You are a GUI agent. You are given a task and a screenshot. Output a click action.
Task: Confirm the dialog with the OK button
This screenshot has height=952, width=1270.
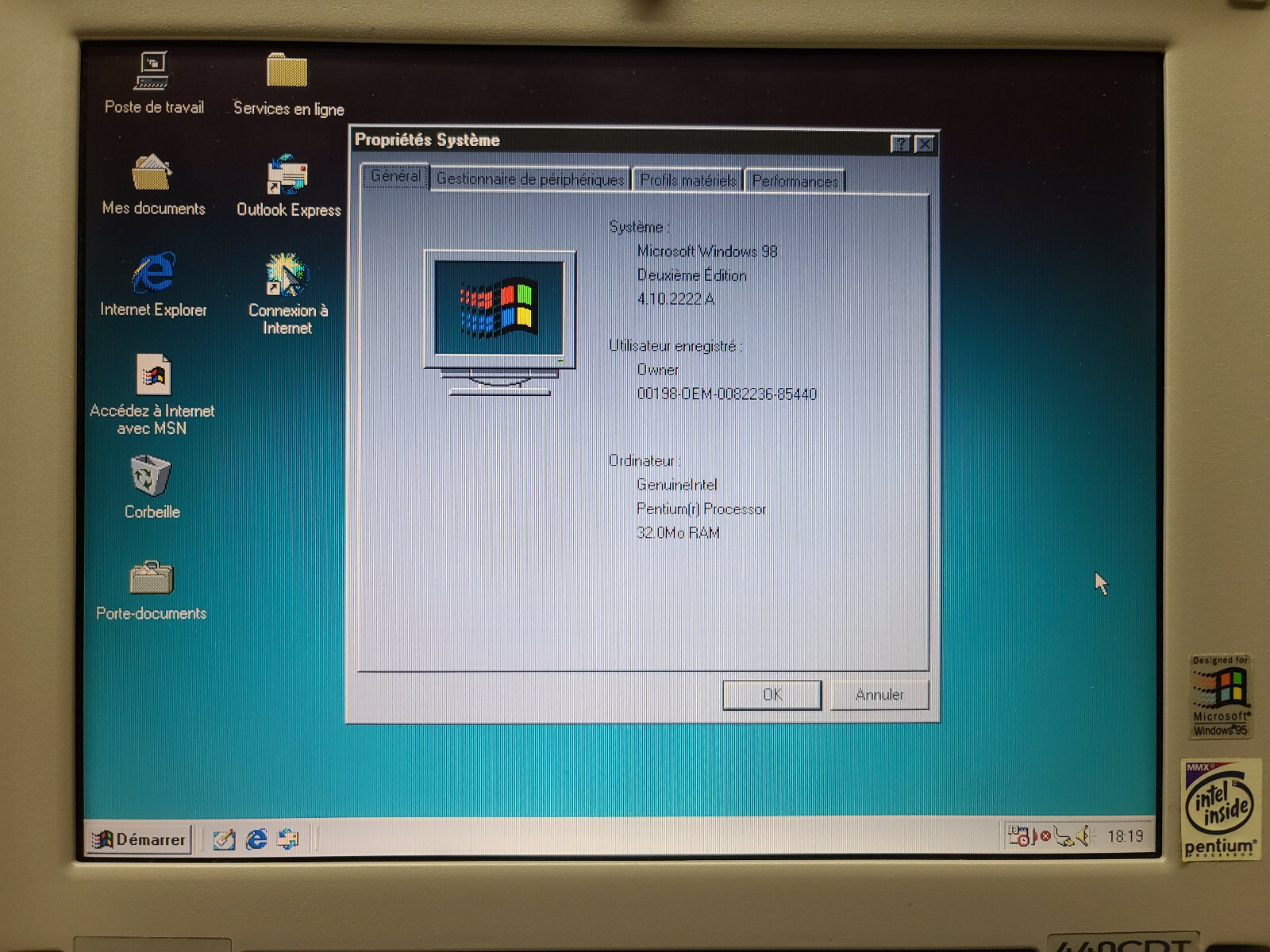pos(772,694)
